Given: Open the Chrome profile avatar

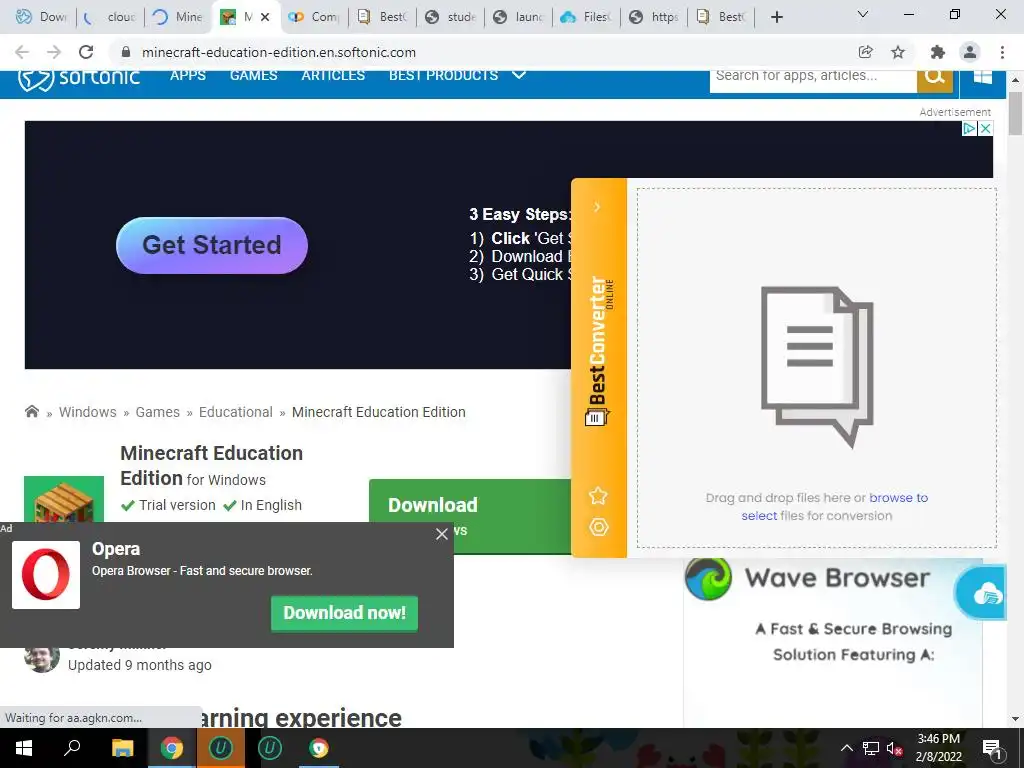Looking at the screenshot, I should coord(970,52).
